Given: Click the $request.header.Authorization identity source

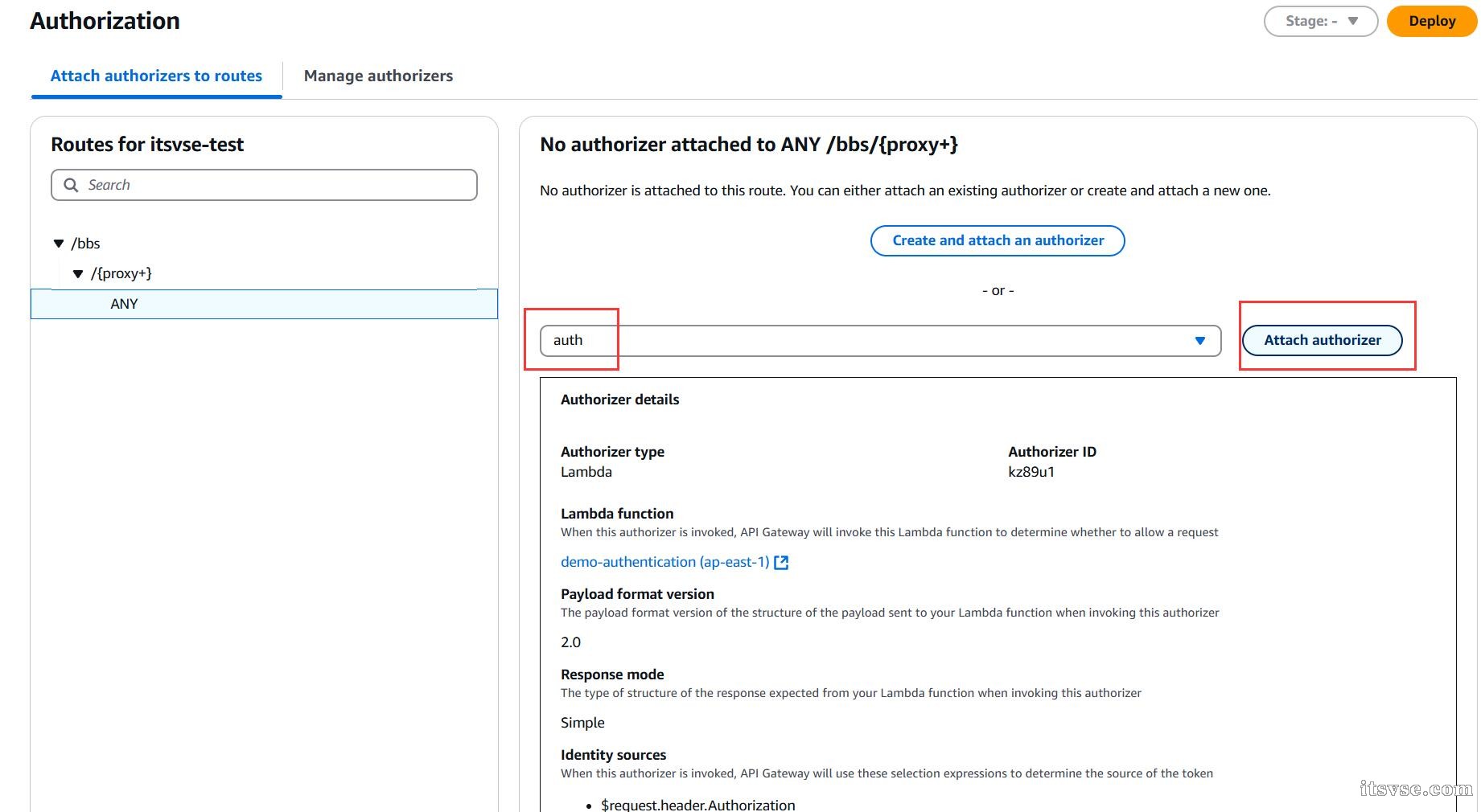Looking at the screenshot, I should (x=697, y=804).
